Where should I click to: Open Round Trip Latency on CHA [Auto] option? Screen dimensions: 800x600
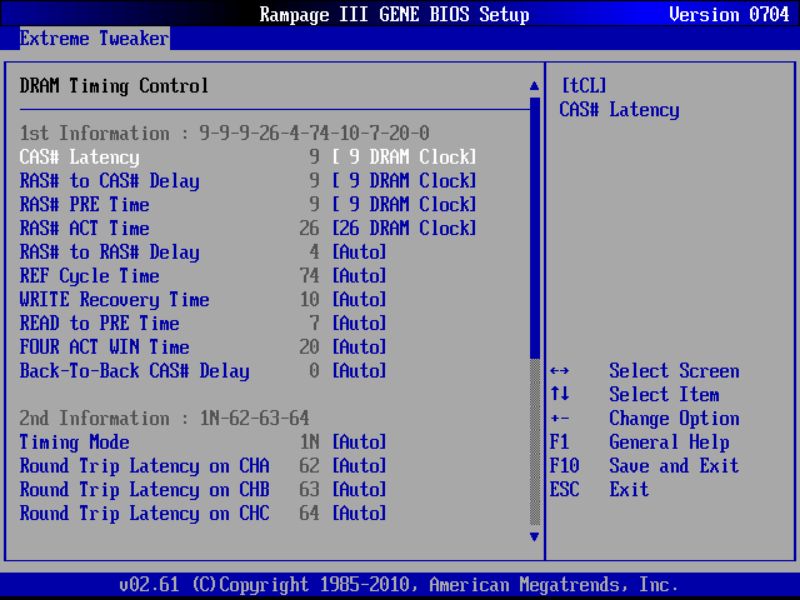tap(359, 466)
